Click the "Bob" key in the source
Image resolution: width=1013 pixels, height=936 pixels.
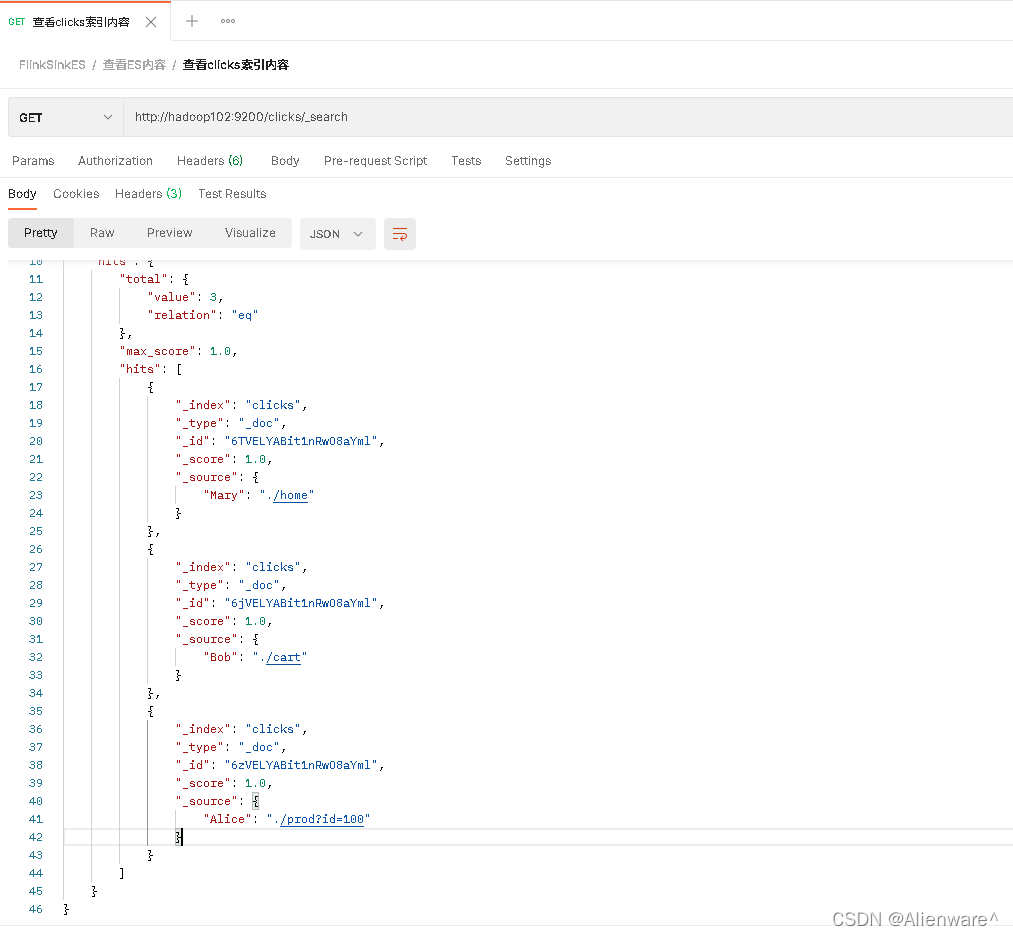coord(220,658)
